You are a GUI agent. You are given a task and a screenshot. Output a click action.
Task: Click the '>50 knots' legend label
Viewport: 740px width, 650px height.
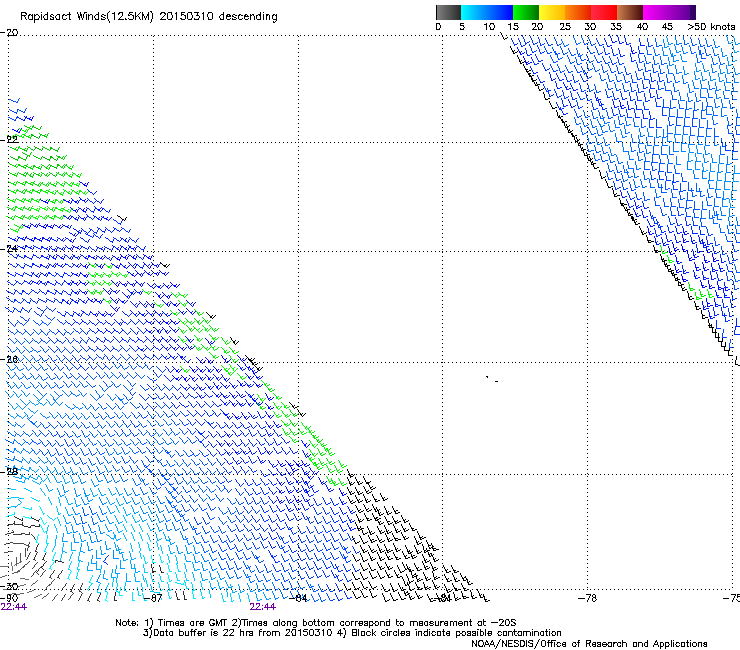pos(711,27)
